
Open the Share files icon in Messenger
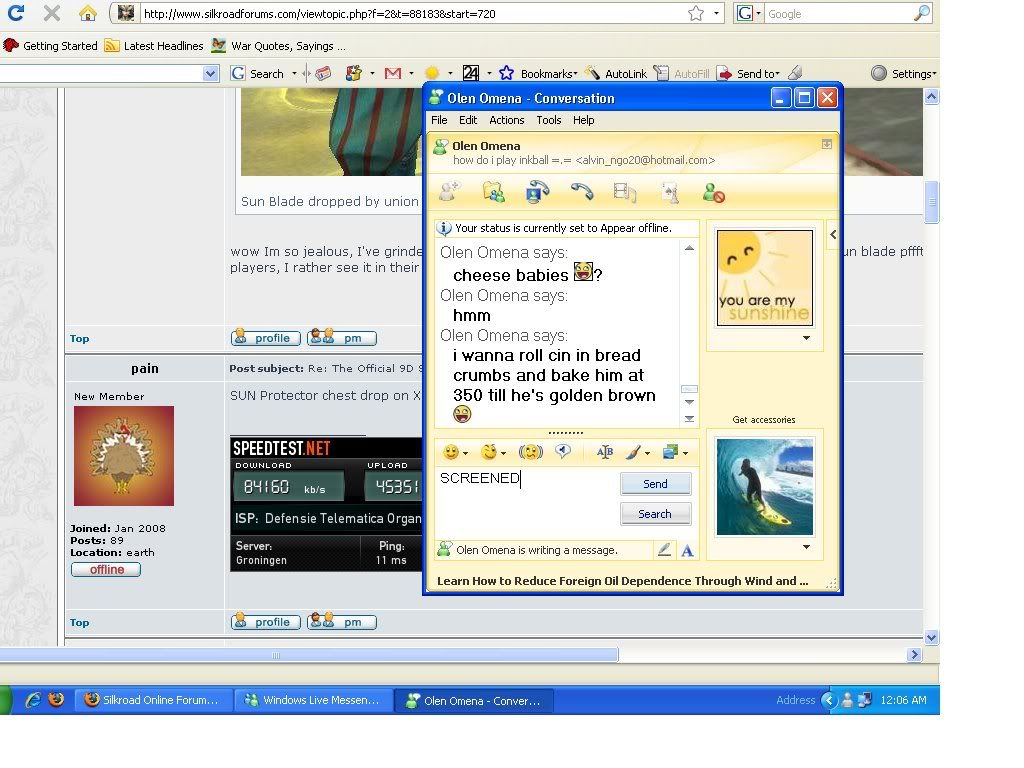pos(493,192)
